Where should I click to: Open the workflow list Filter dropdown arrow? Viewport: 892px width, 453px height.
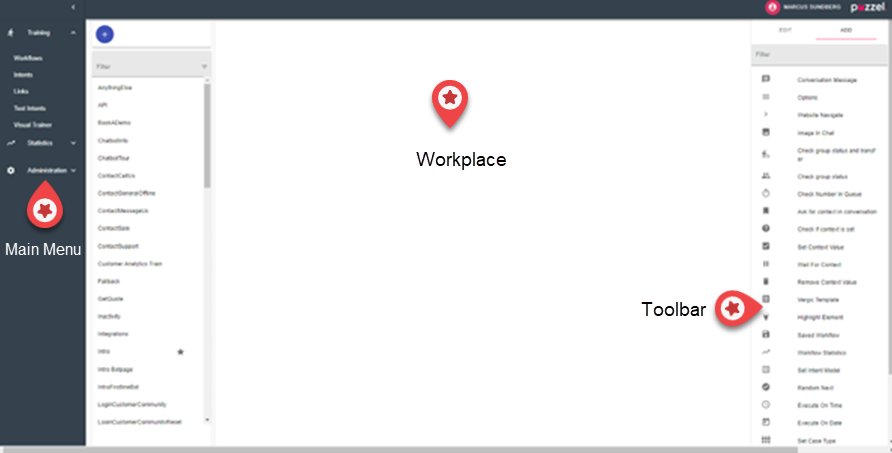click(x=204, y=67)
